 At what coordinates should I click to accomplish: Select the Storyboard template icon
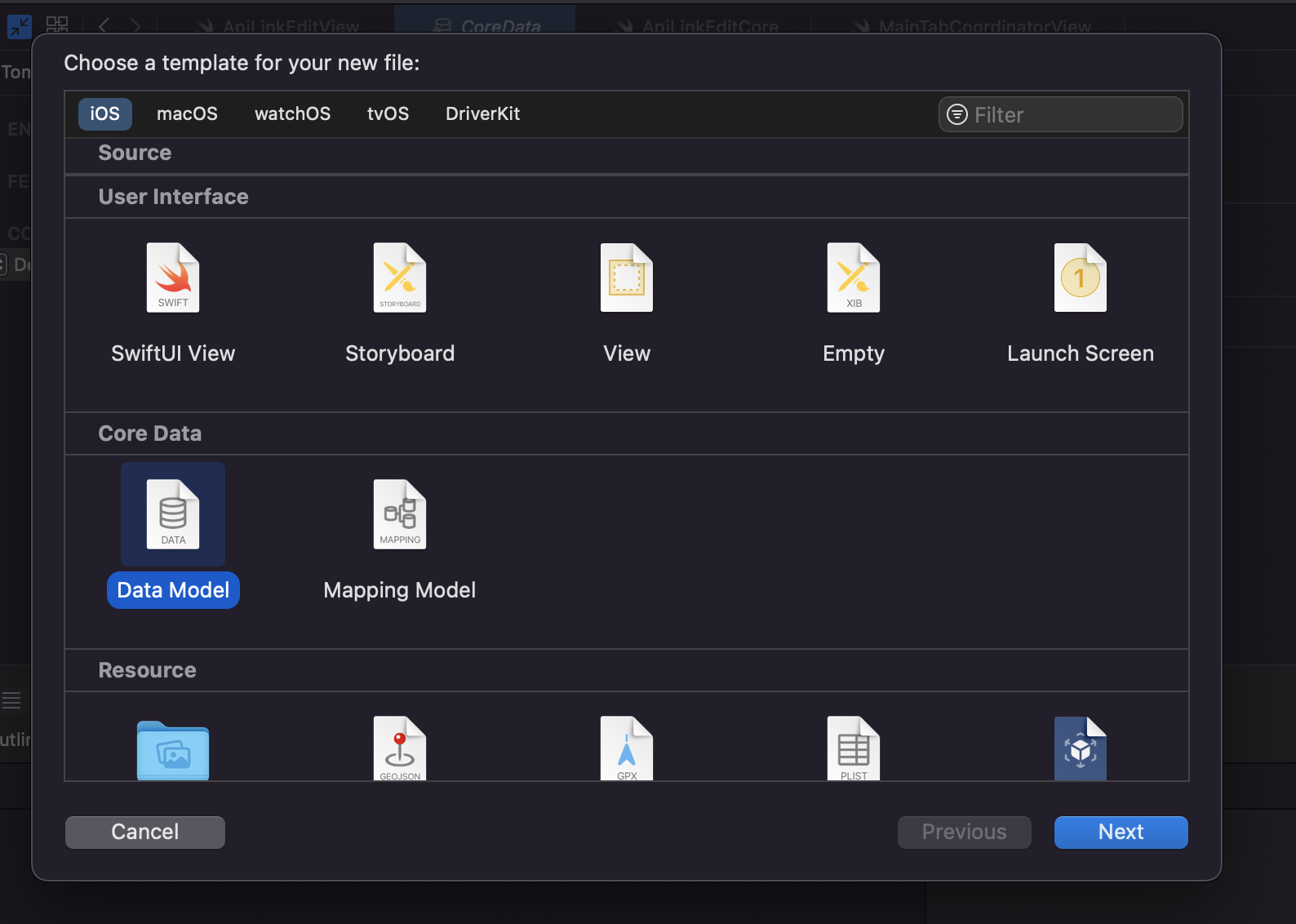pyautogui.click(x=400, y=278)
